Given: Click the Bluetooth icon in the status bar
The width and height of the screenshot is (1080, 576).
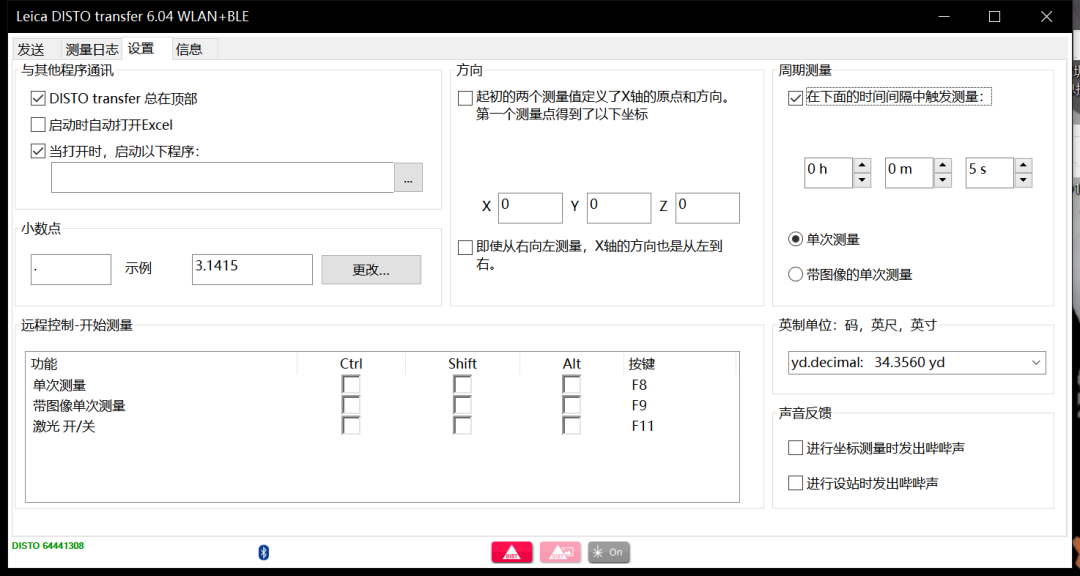Looking at the screenshot, I should tap(263, 551).
